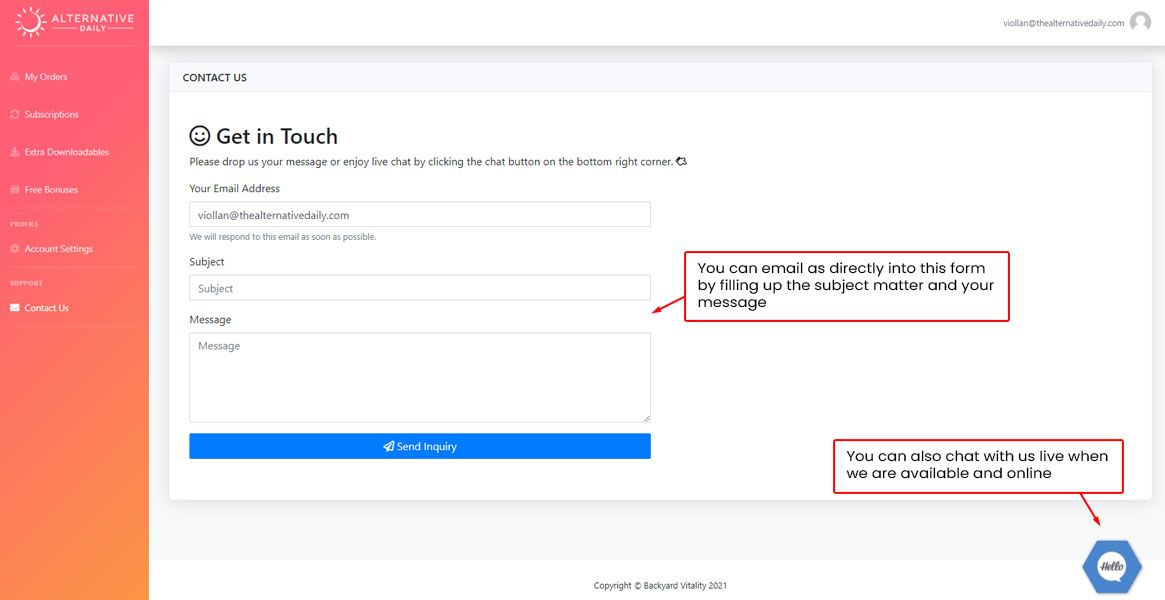Click inside the Message text area
The width and height of the screenshot is (1165, 600).
(419, 377)
